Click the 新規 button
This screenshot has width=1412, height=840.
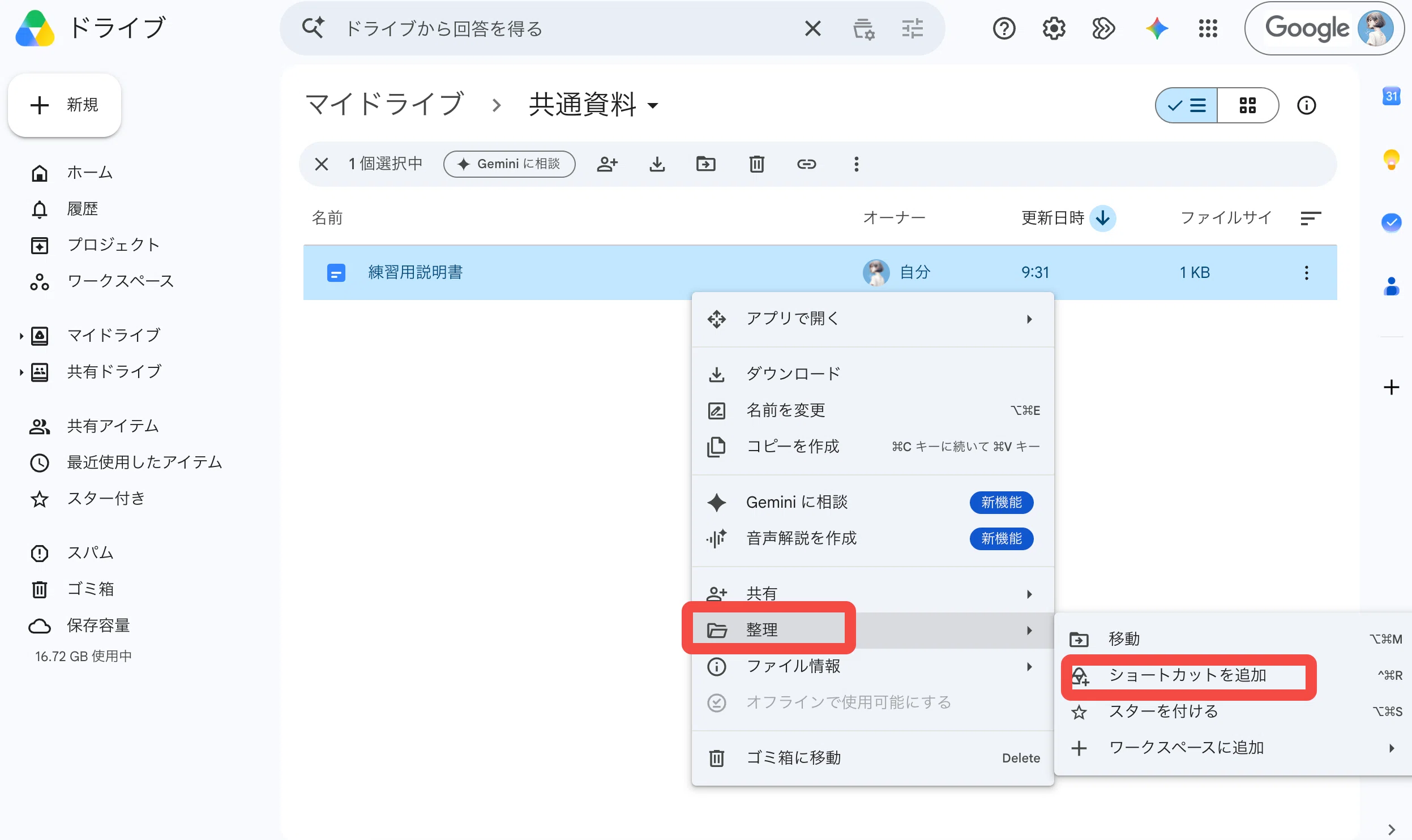[65, 105]
